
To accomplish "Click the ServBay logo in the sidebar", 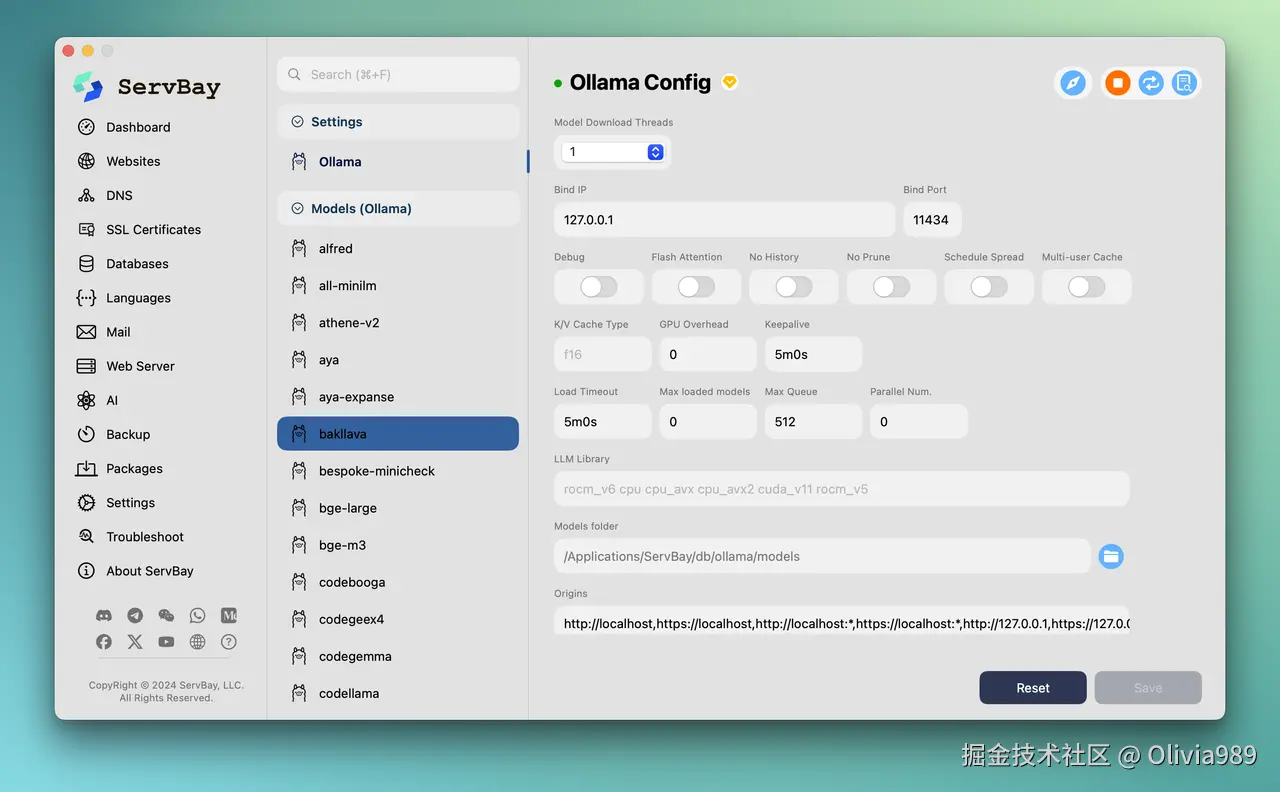I will click(88, 86).
